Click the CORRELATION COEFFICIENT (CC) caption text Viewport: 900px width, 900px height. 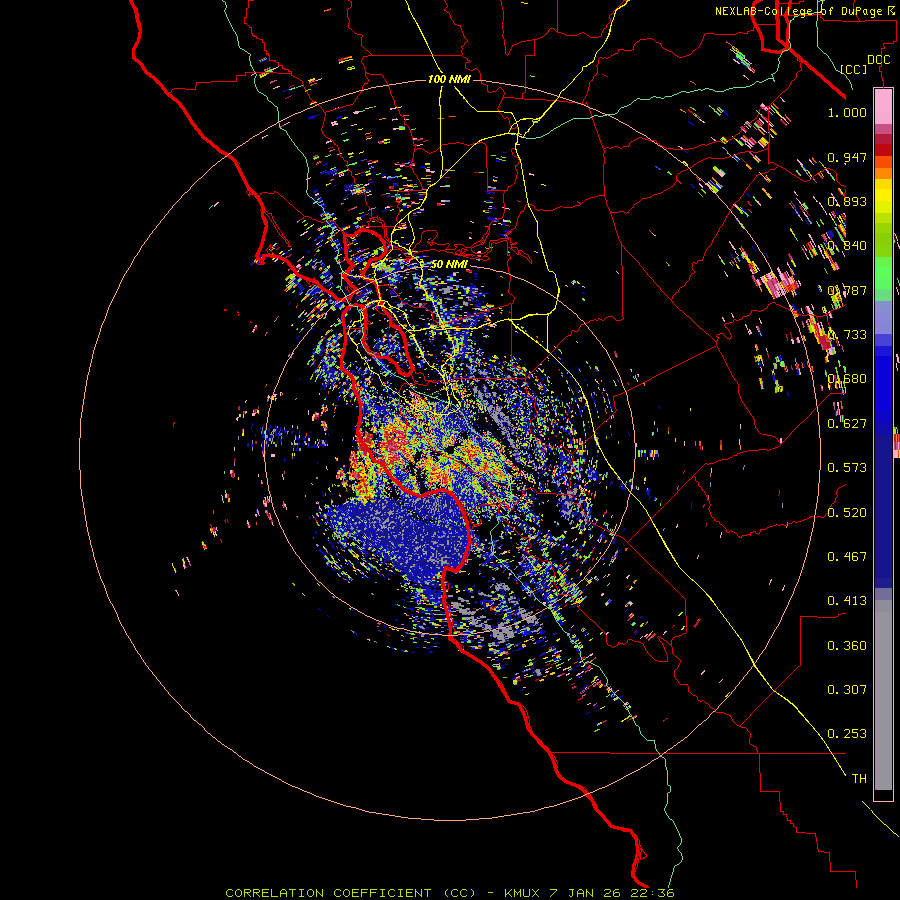point(351,893)
